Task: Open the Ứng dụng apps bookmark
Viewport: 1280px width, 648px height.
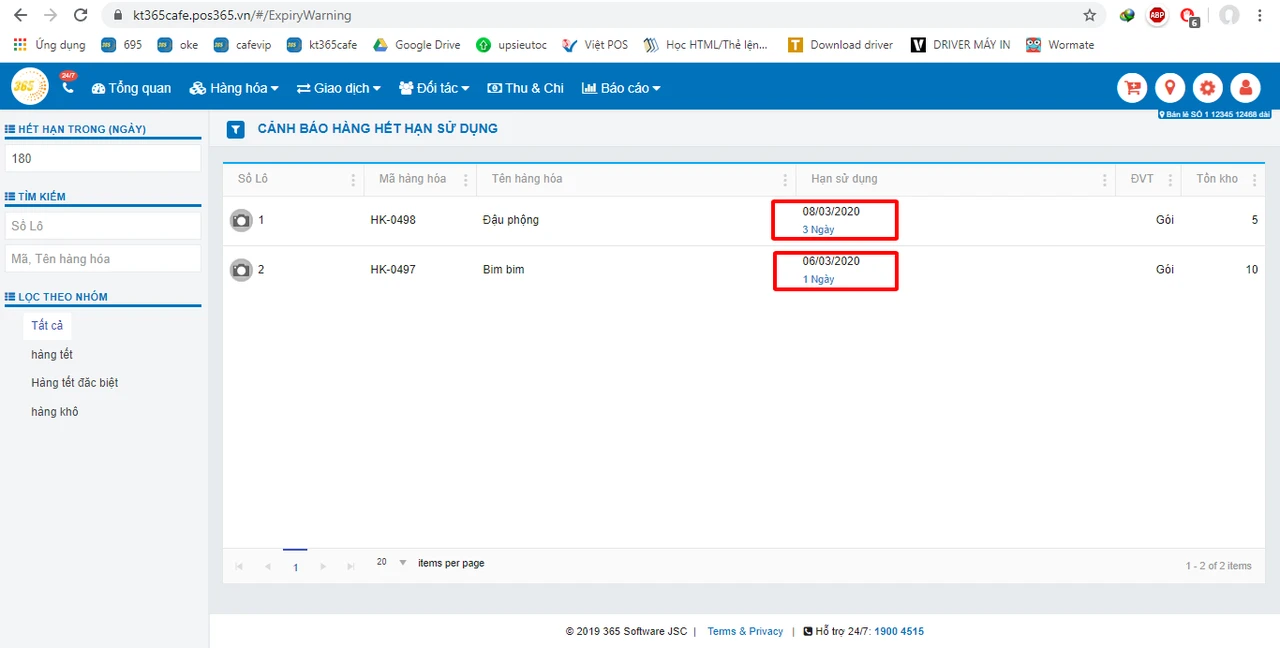Action: (49, 45)
